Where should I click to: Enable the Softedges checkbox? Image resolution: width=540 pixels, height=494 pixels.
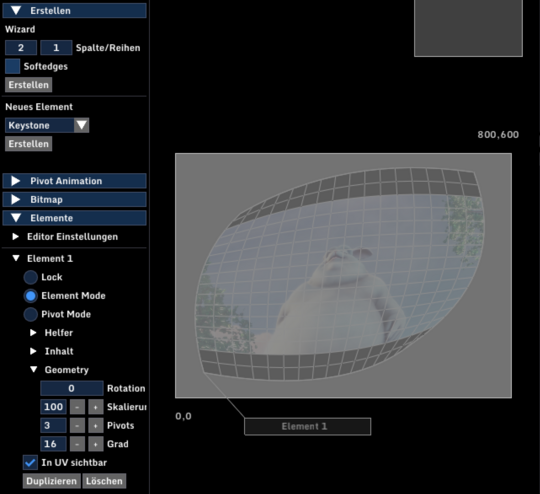[12, 66]
